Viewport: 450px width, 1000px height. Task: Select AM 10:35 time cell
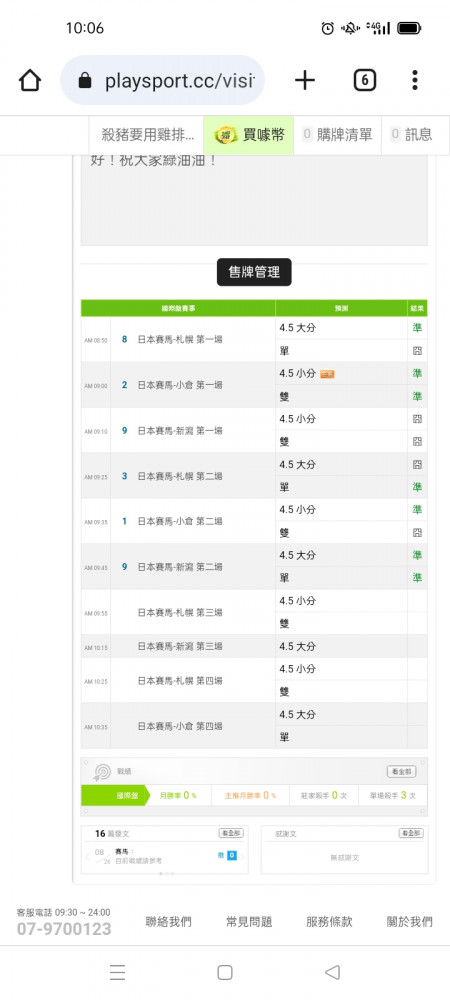[96, 726]
